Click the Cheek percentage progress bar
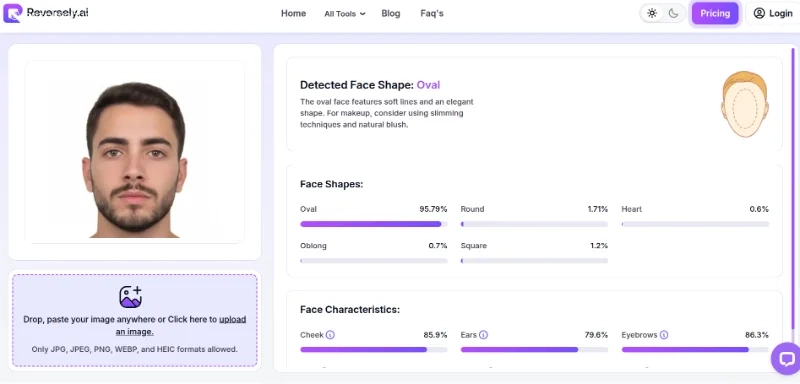 point(373,350)
